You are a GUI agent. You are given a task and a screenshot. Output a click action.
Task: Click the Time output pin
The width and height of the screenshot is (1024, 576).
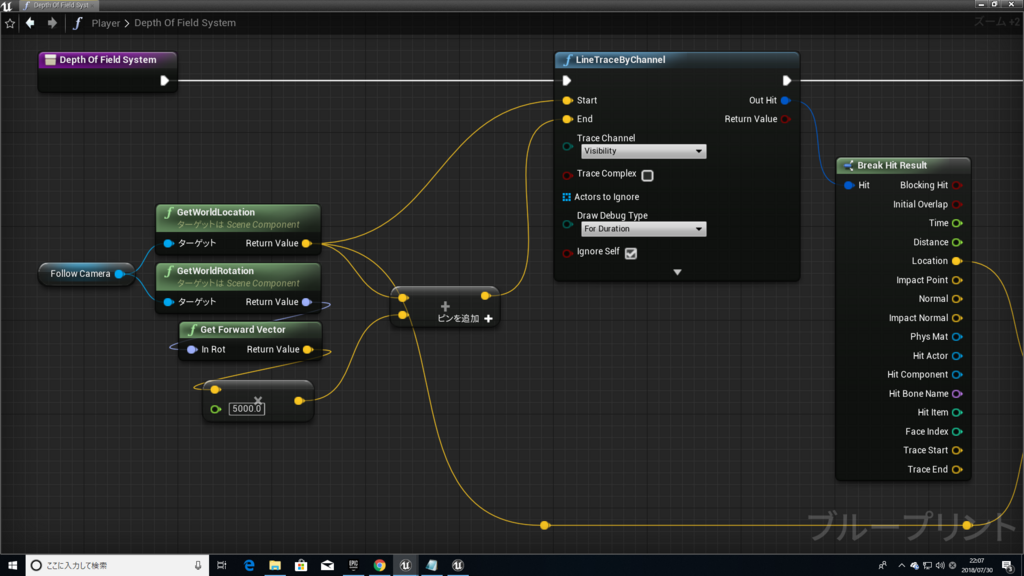click(957, 223)
